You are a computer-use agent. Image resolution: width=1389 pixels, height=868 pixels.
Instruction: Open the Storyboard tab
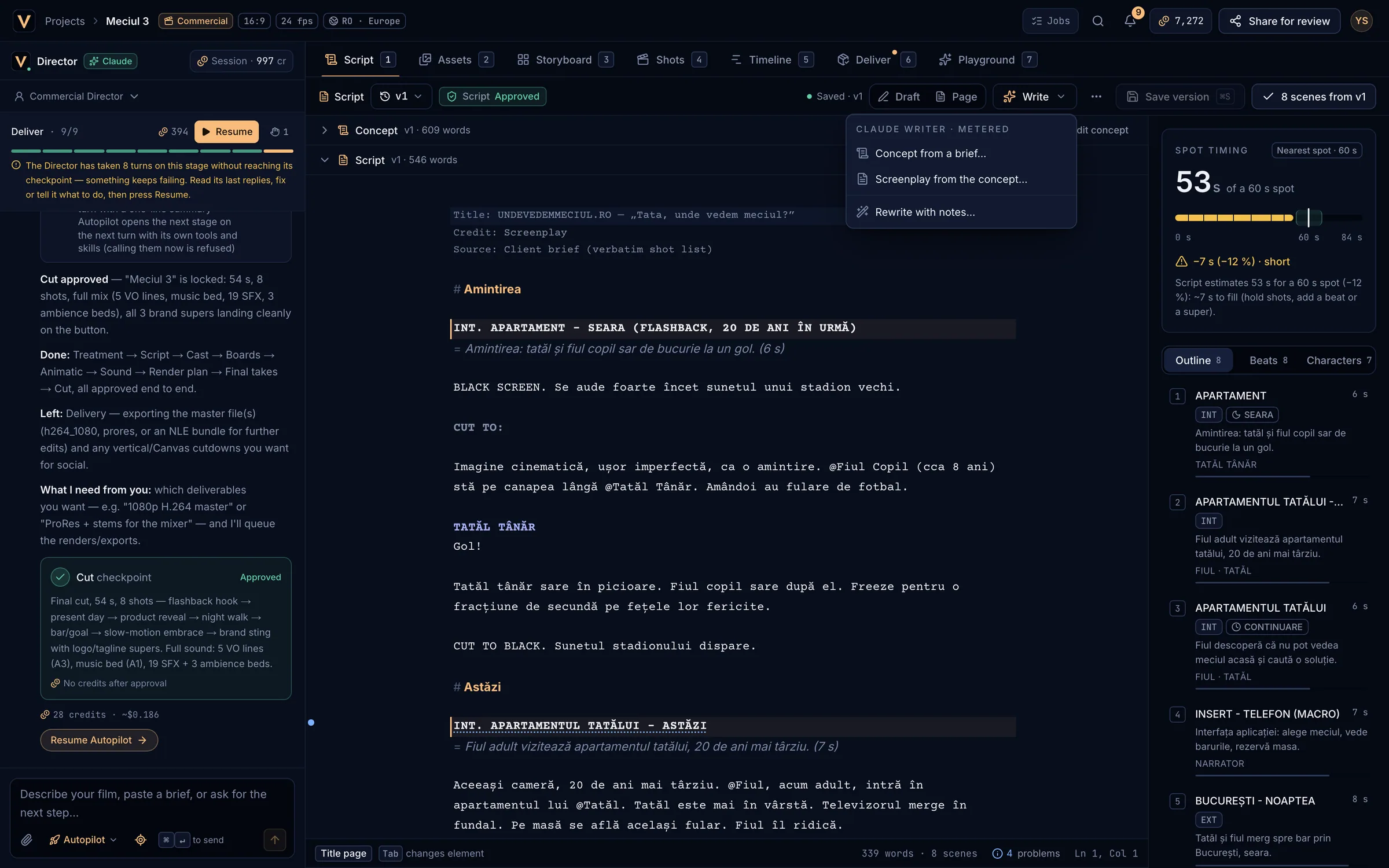[565, 60]
